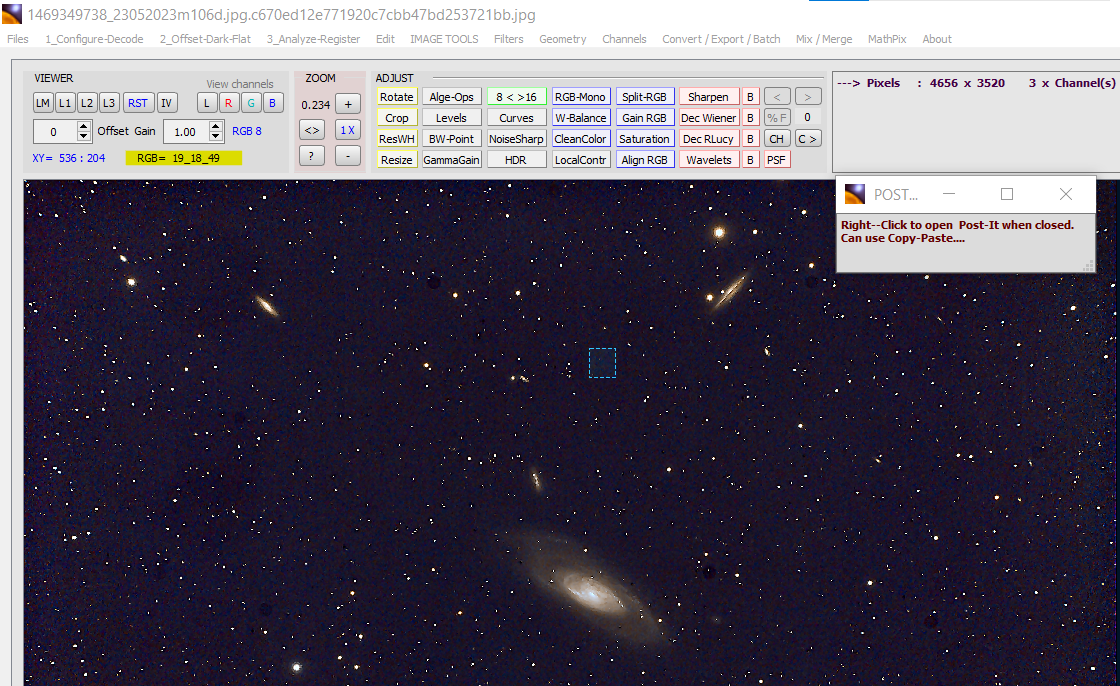1120x686 pixels.
Task: Click the Split-RGB button
Action: (x=644, y=97)
